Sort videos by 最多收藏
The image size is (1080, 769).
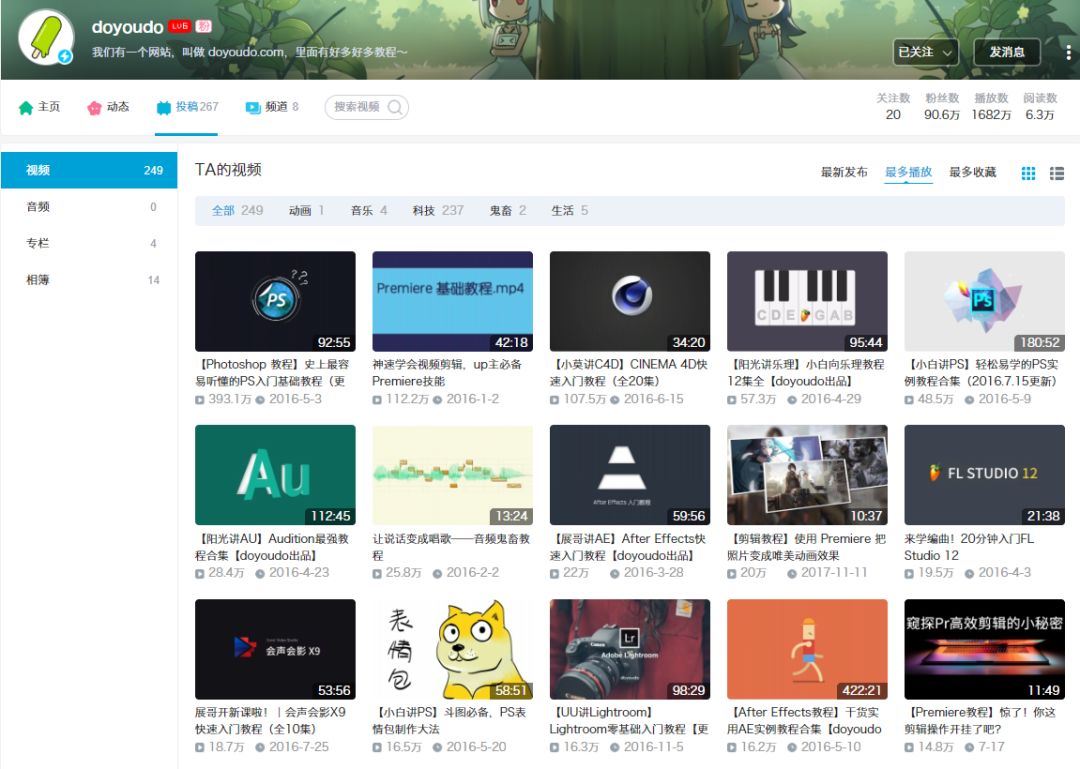[x=973, y=172]
